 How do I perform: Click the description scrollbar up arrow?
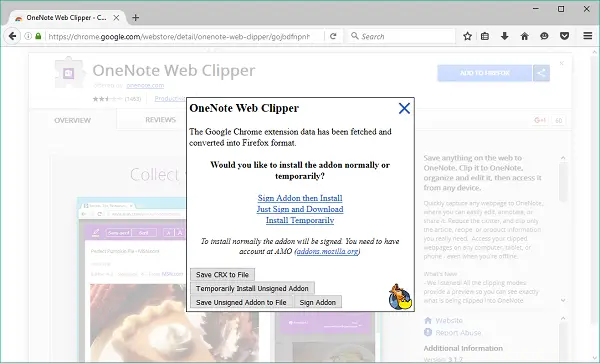click(563, 158)
